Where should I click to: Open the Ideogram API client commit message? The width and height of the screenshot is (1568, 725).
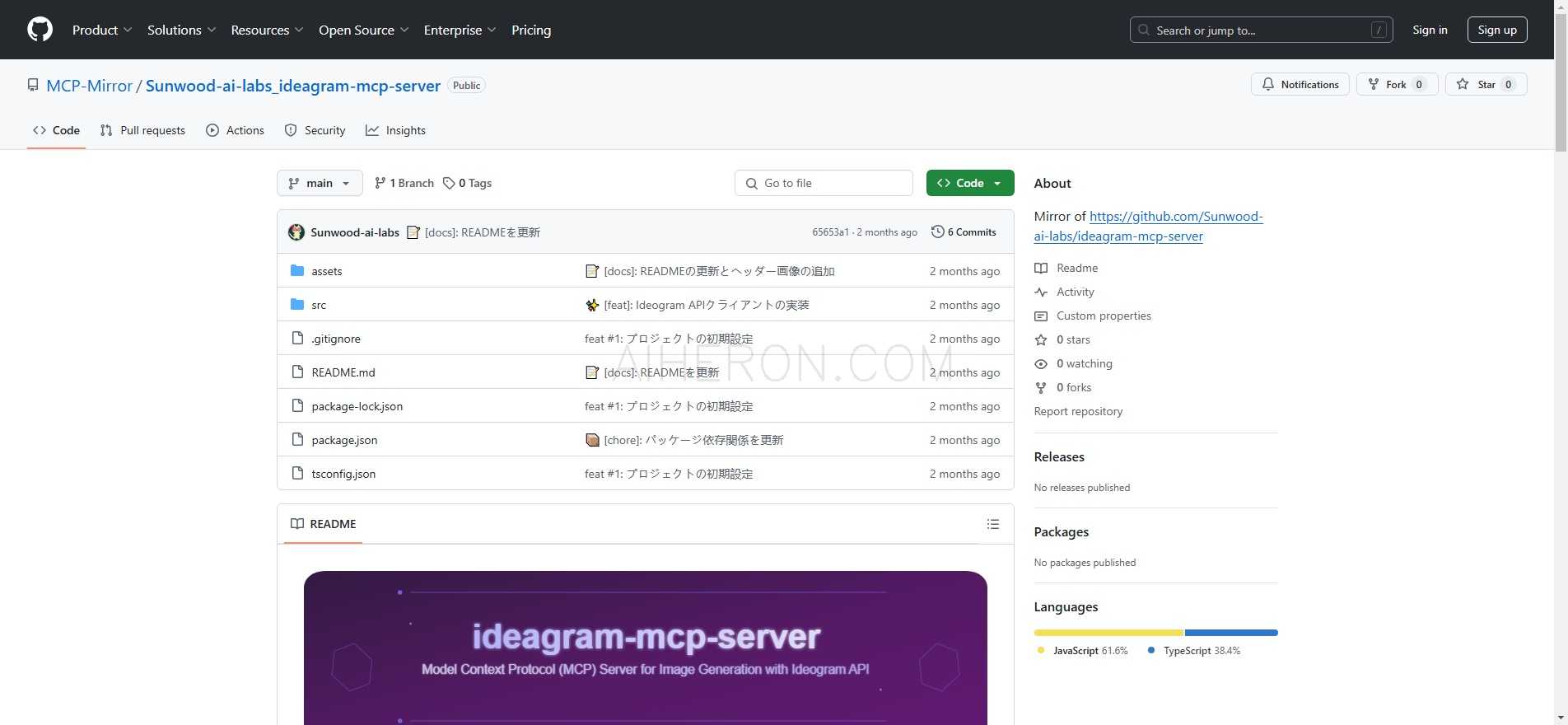(x=707, y=305)
